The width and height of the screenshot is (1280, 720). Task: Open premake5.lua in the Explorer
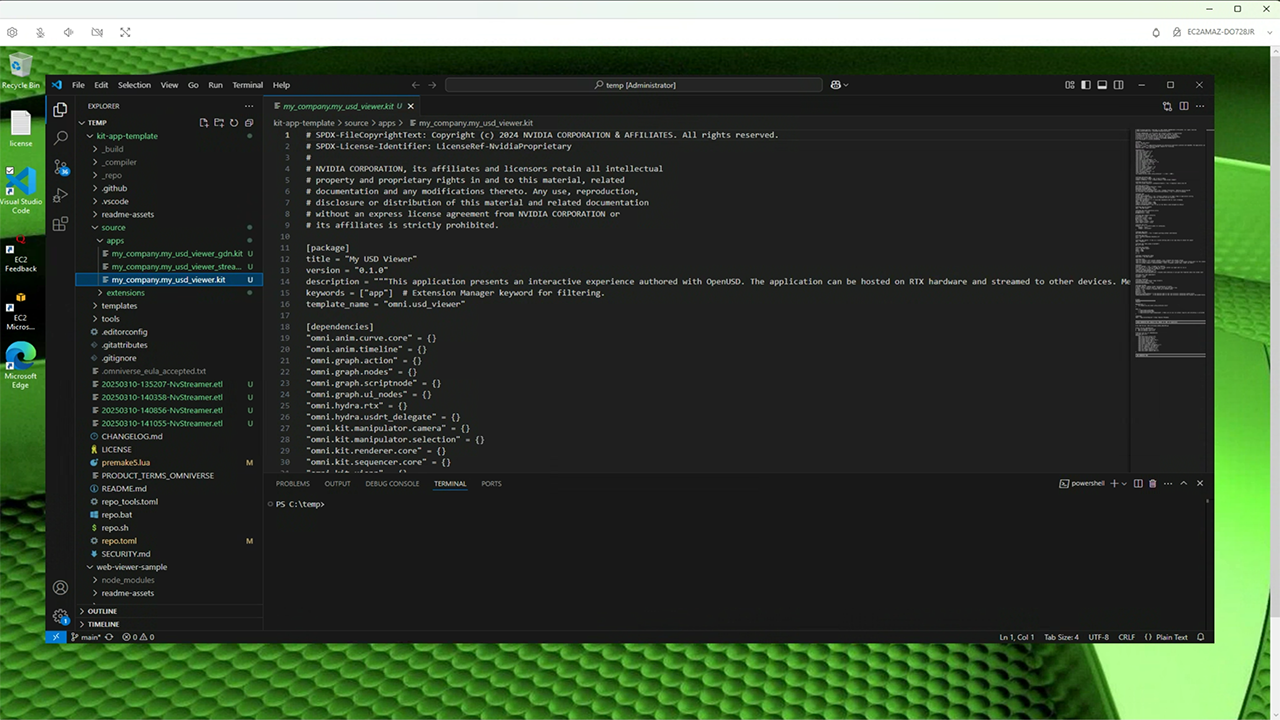[x=126, y=463]
